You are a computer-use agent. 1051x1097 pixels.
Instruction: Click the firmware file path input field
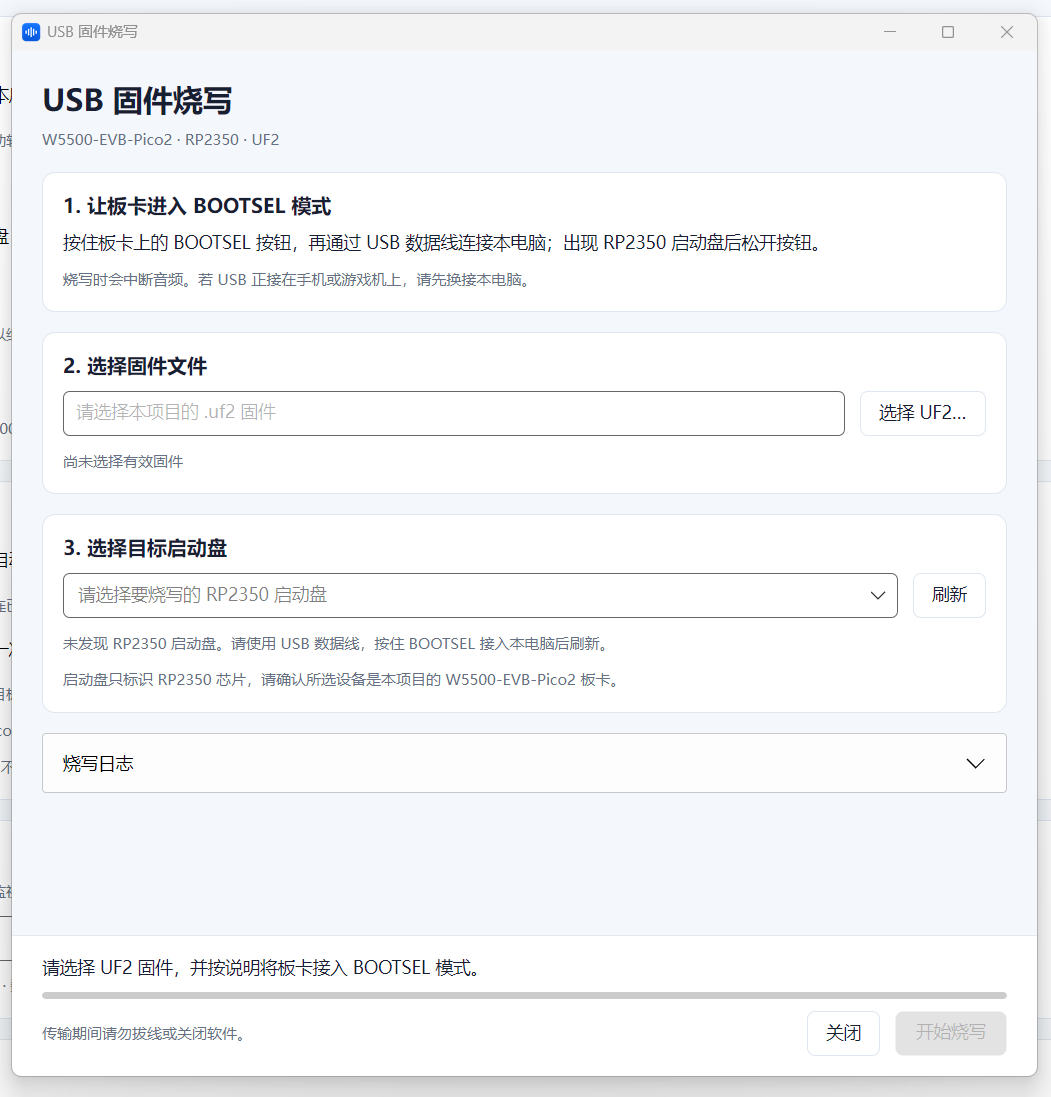point(453,413)
